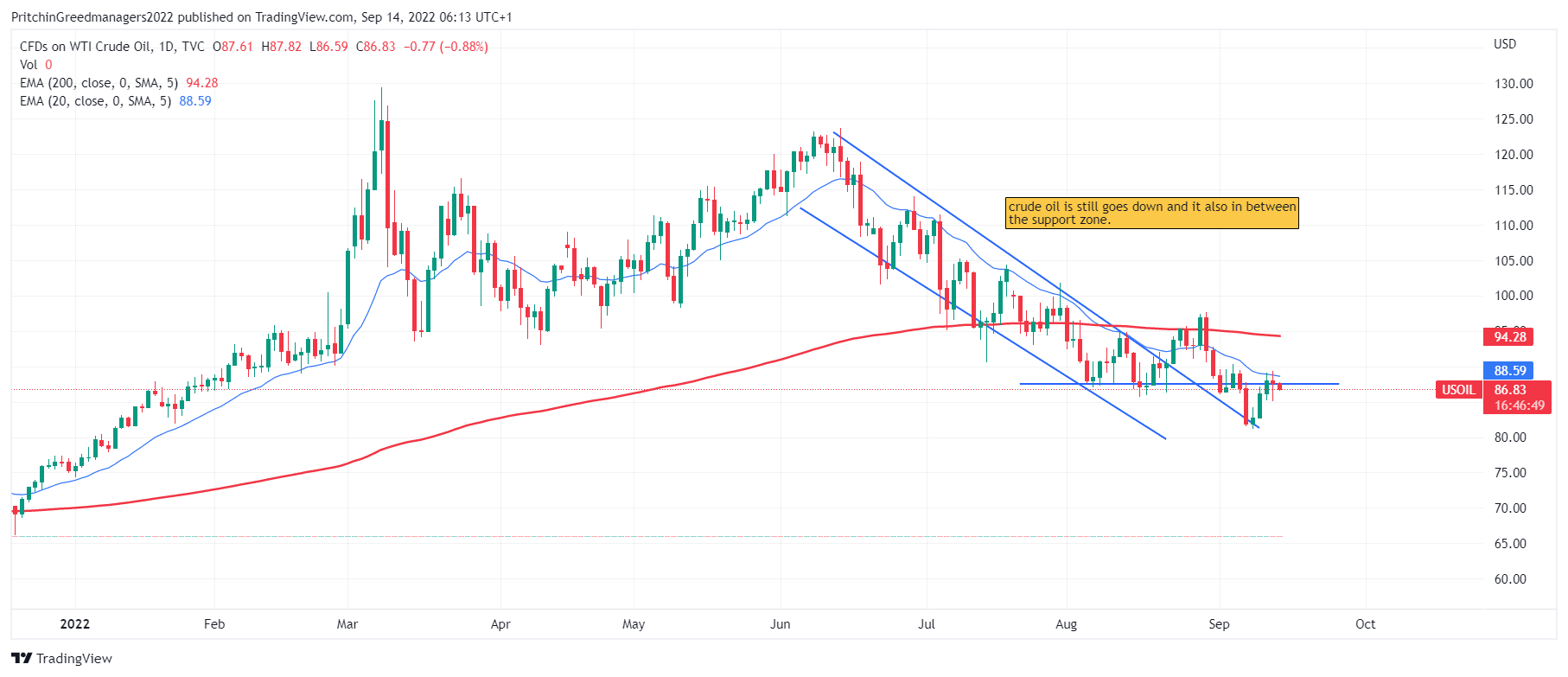Click the 70.00 price axis label

(1510, 508)
